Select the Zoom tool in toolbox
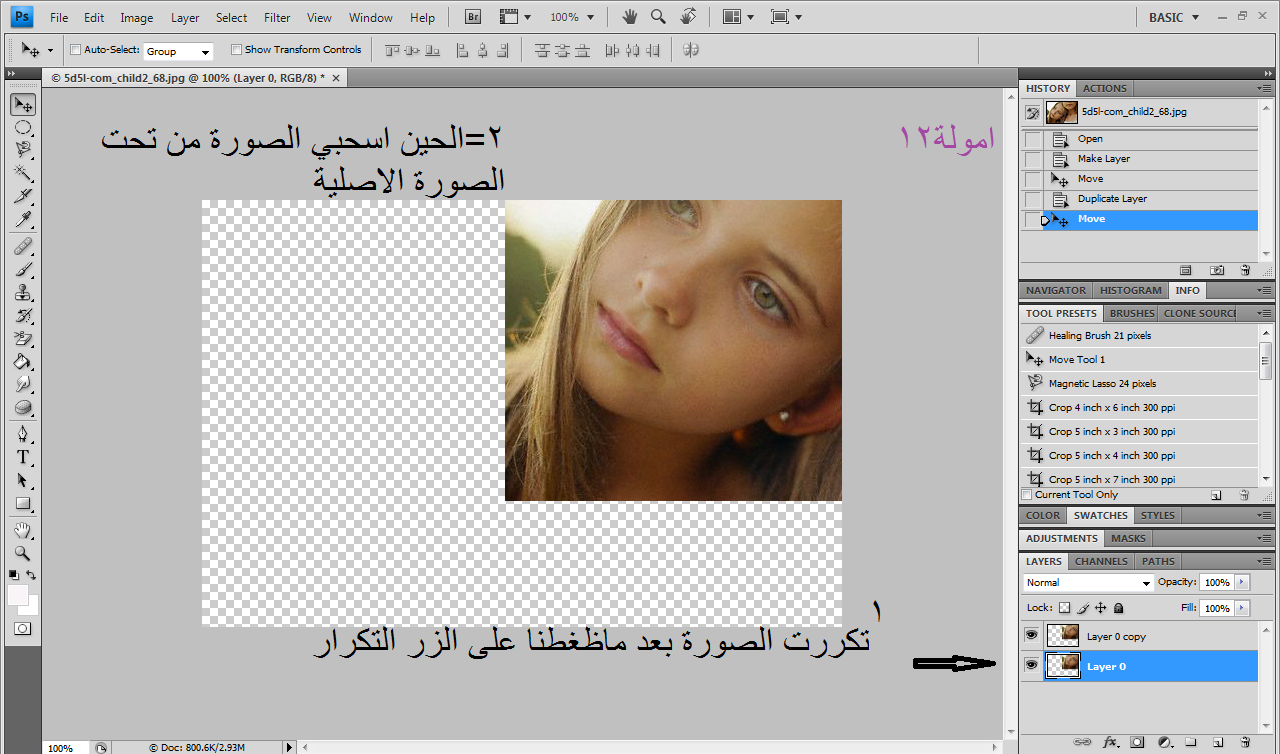This screenshot has height=754, width=1280. [22, 553]
